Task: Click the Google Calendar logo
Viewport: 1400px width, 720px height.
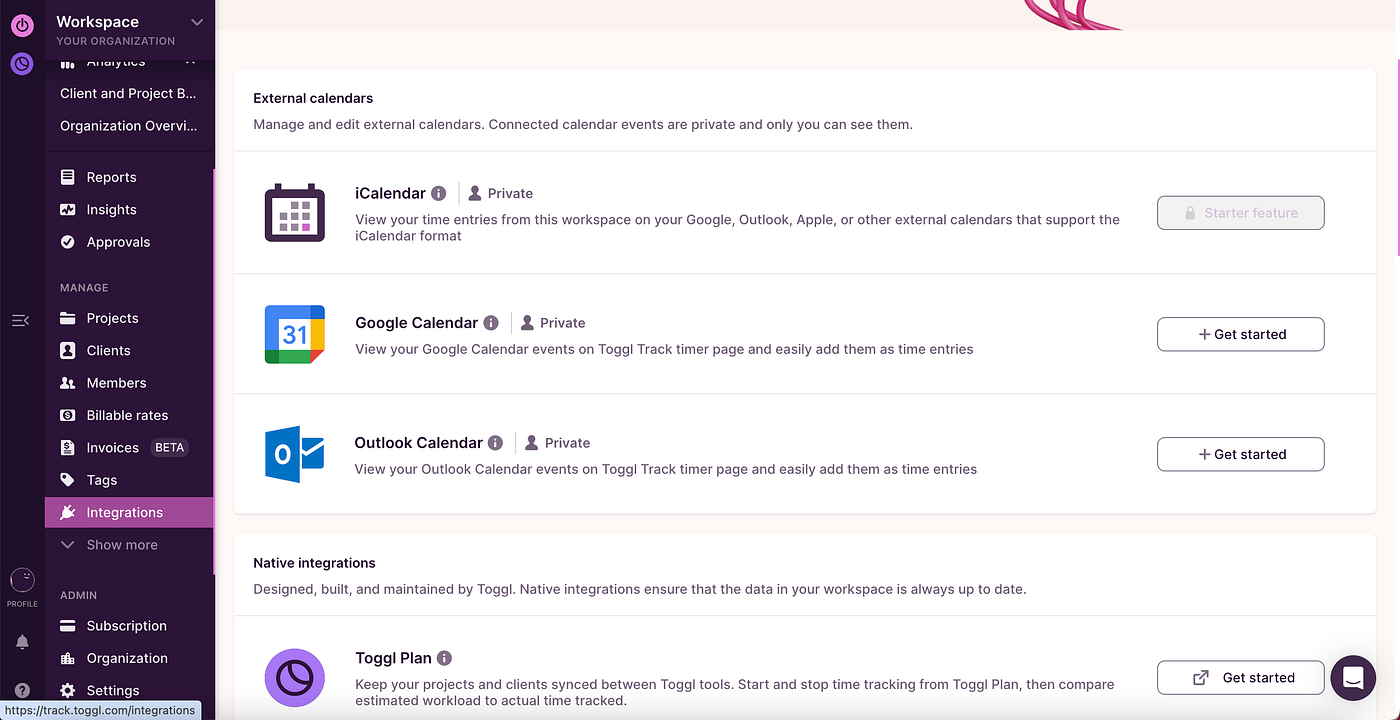Action: coord(295,334)
